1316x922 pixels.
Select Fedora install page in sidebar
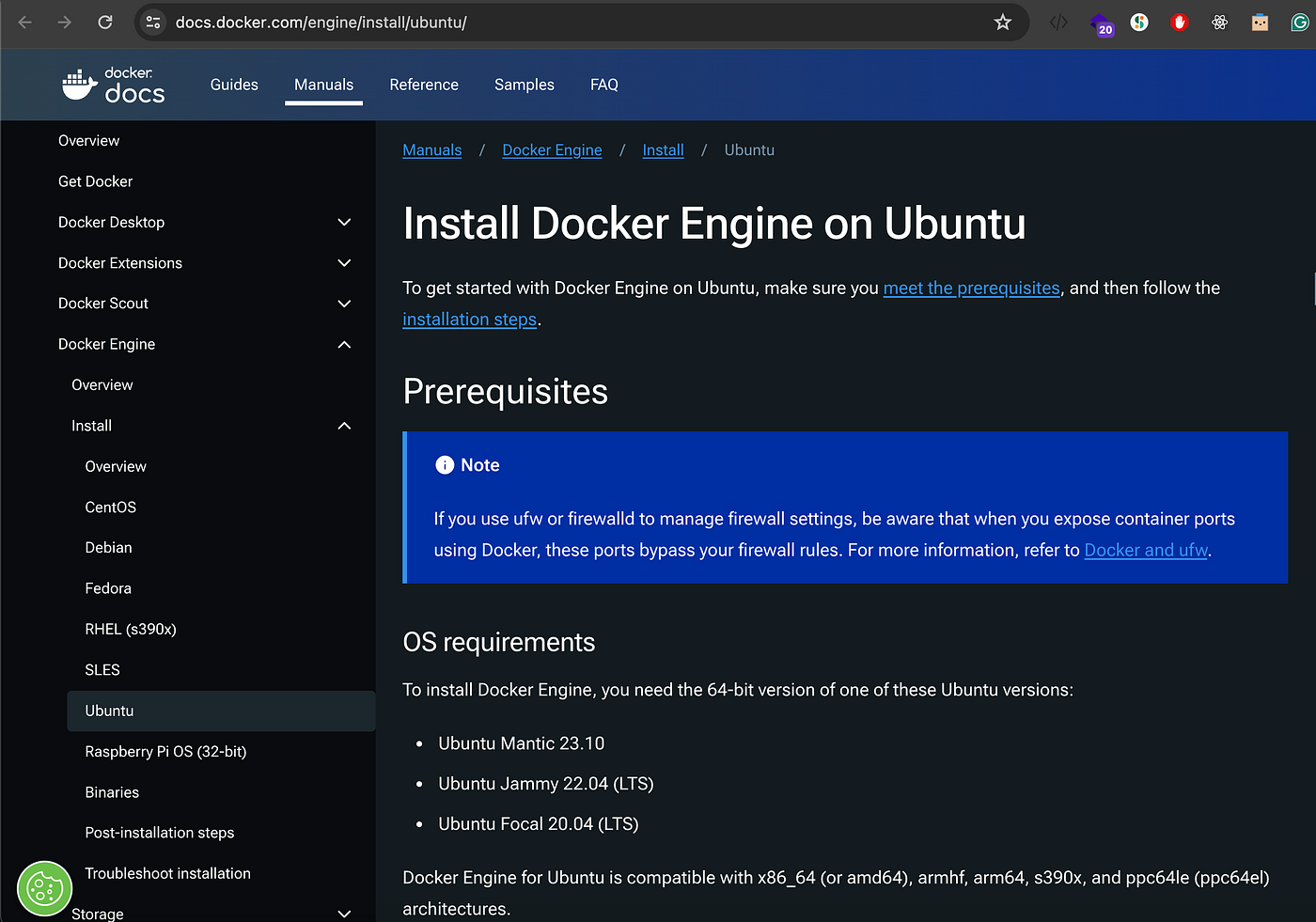pos(108,588)
